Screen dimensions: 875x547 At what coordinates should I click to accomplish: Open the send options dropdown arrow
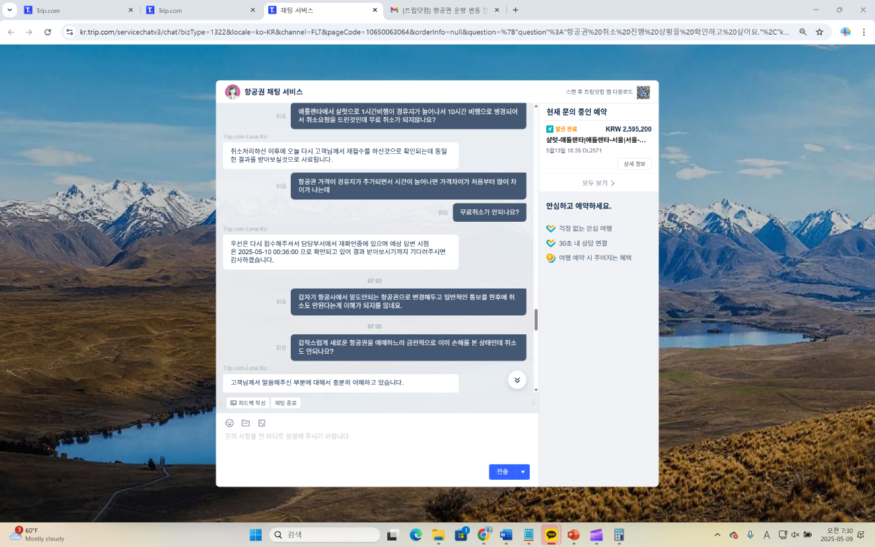pos(523,472)
